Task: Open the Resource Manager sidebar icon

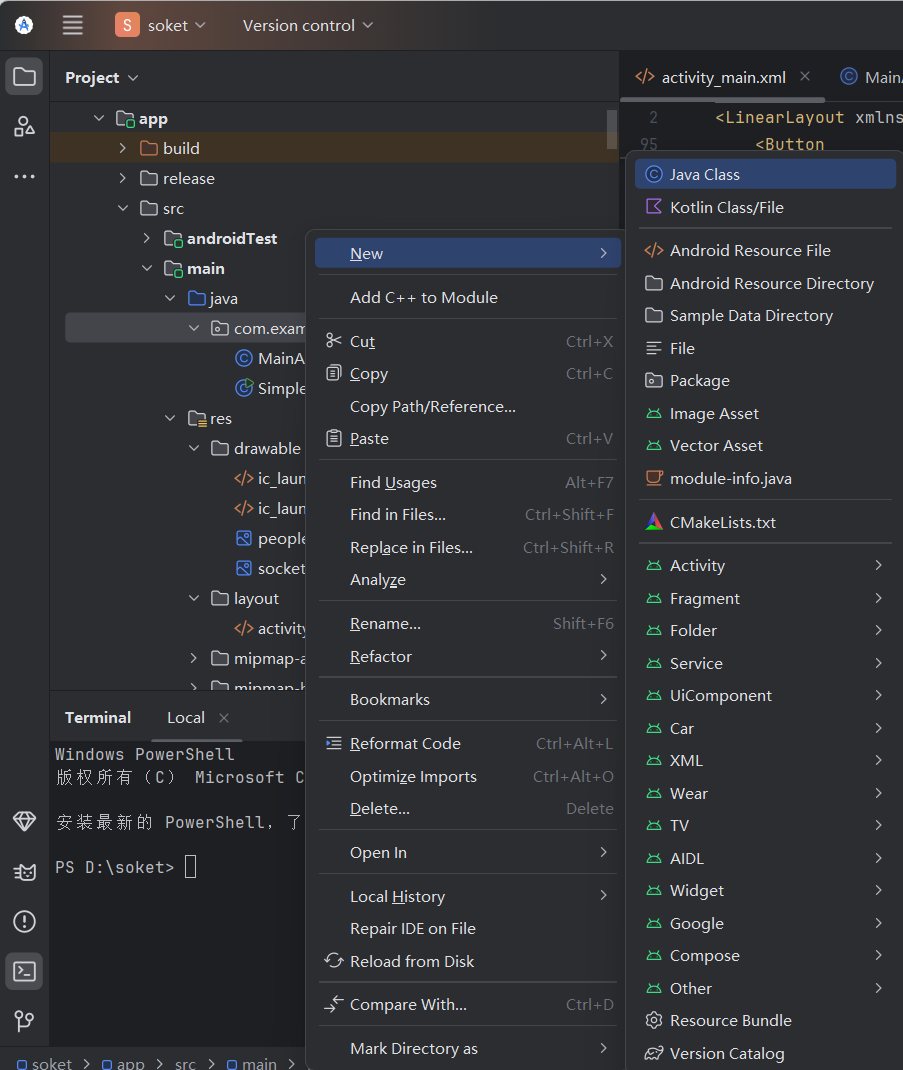Action: pos(25,126)
